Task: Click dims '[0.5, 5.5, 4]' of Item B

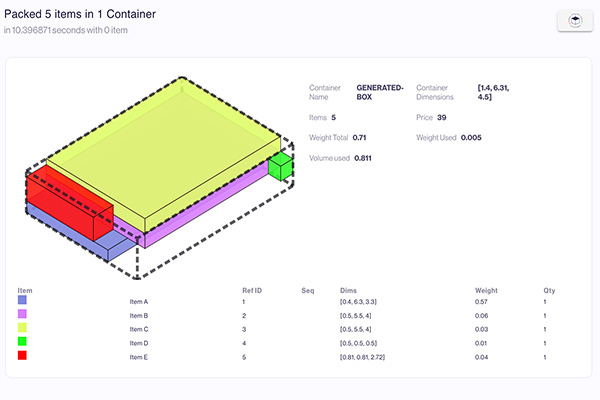Action: (355, 316)
